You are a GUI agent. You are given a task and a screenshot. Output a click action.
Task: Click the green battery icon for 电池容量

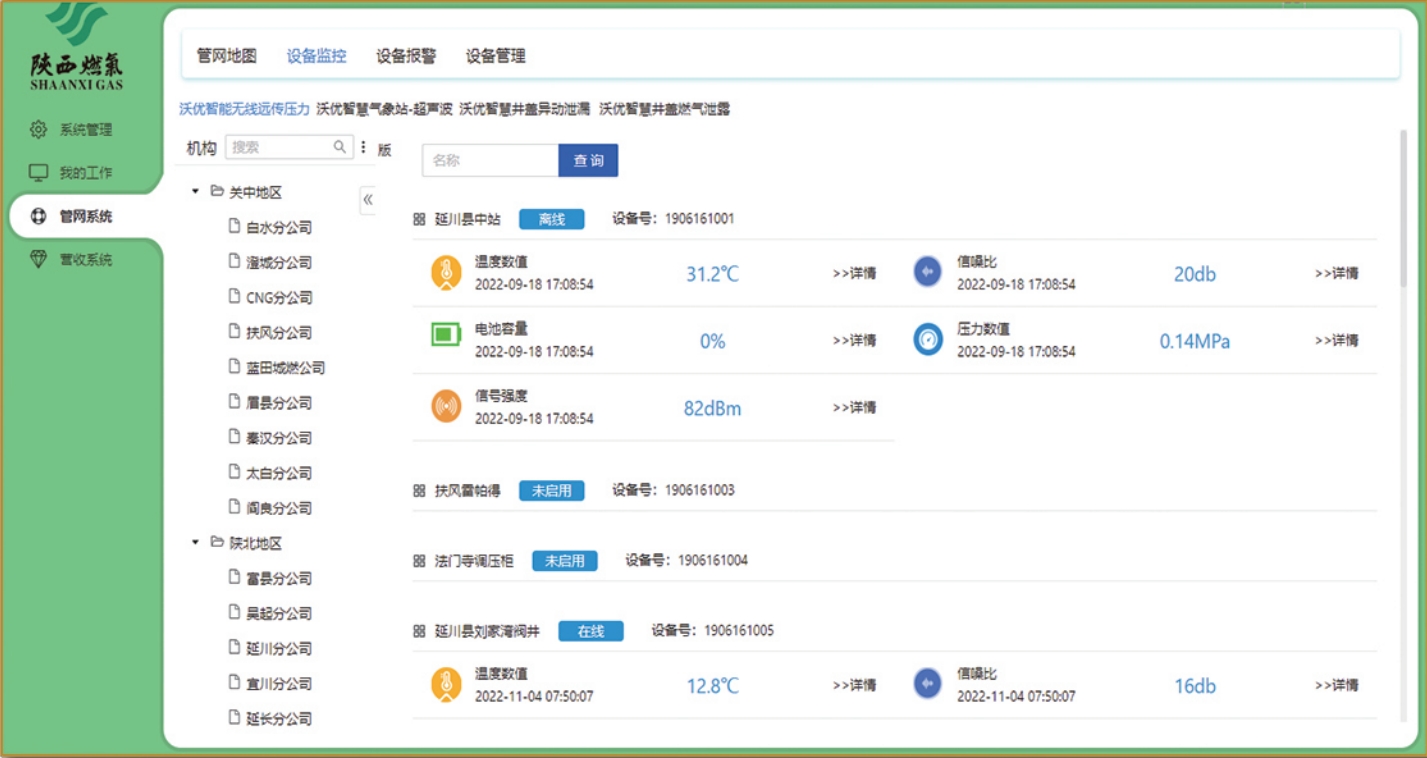446,335
